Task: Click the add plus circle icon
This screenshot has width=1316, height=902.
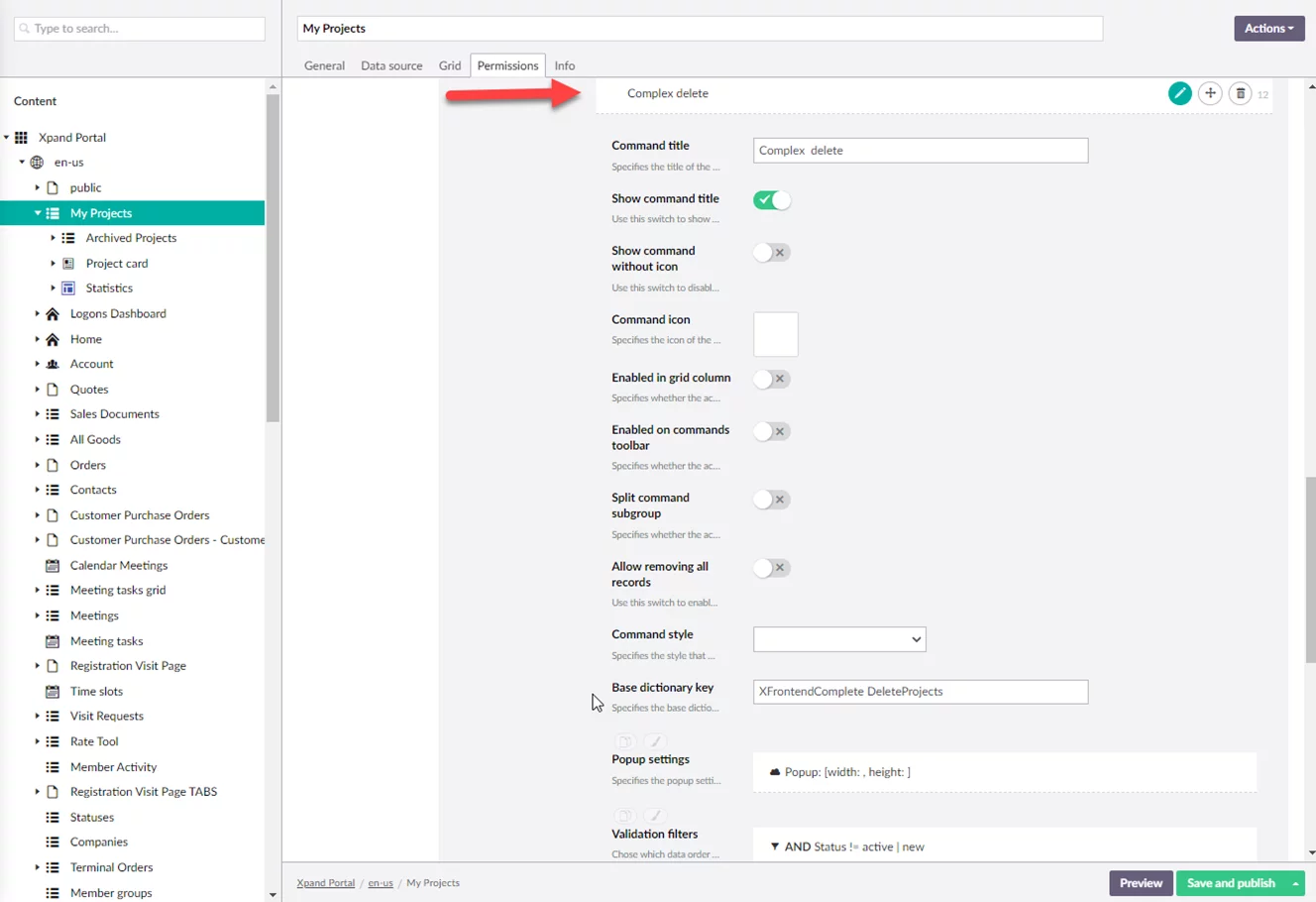Action: [1210, 93]
